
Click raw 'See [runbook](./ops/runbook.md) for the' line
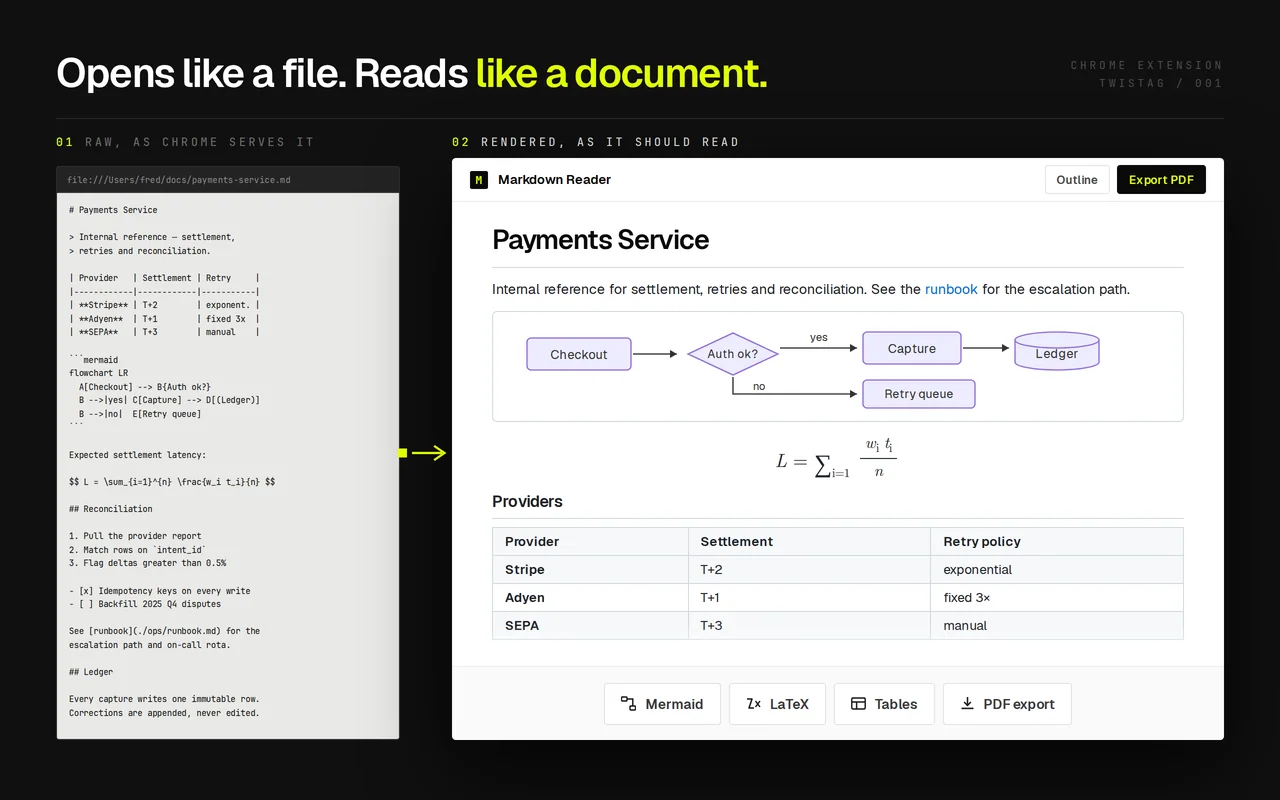(164, 631)
